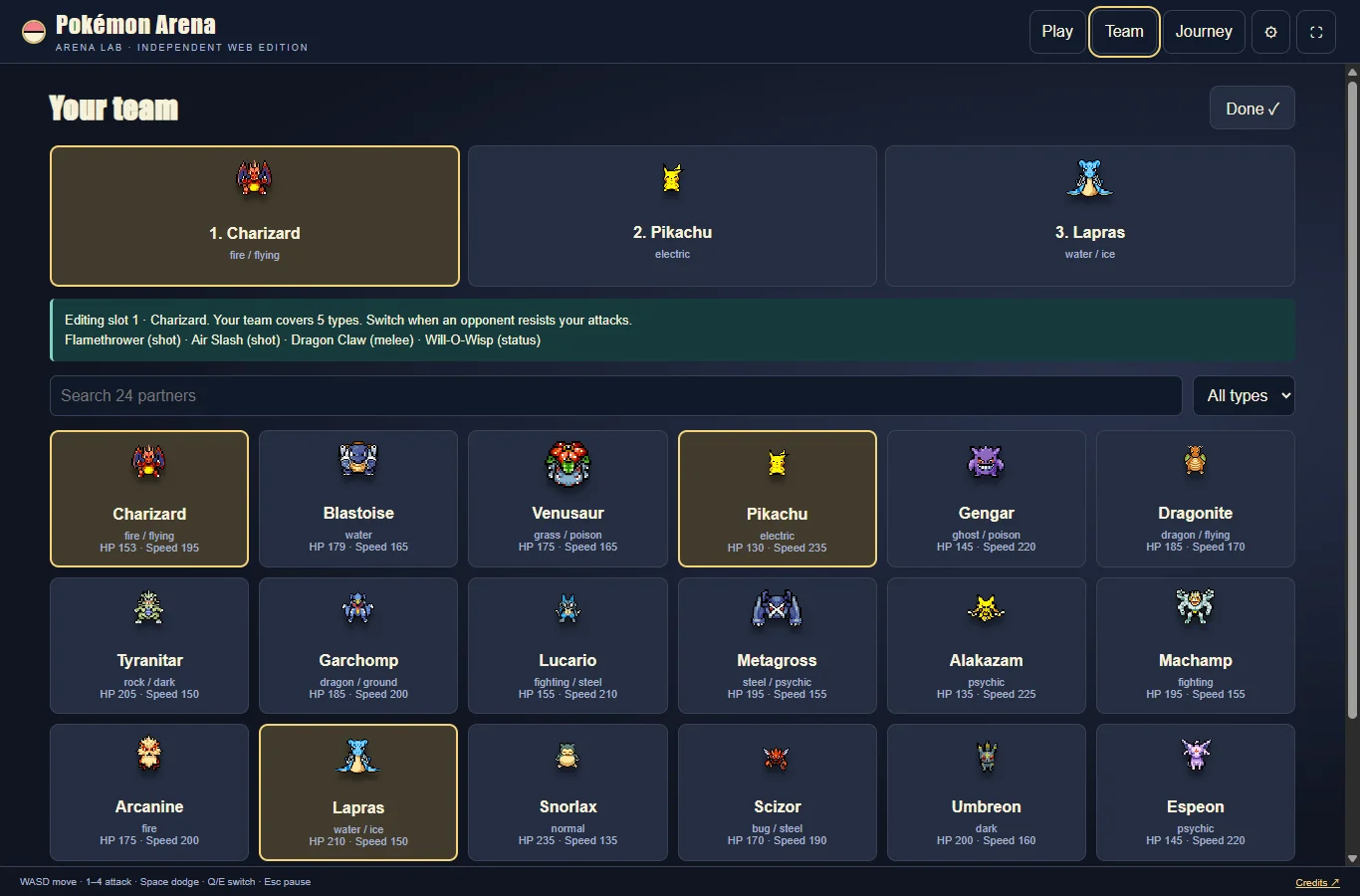
Task: Pick the Venusaur sprite
Action: (567, 462)
